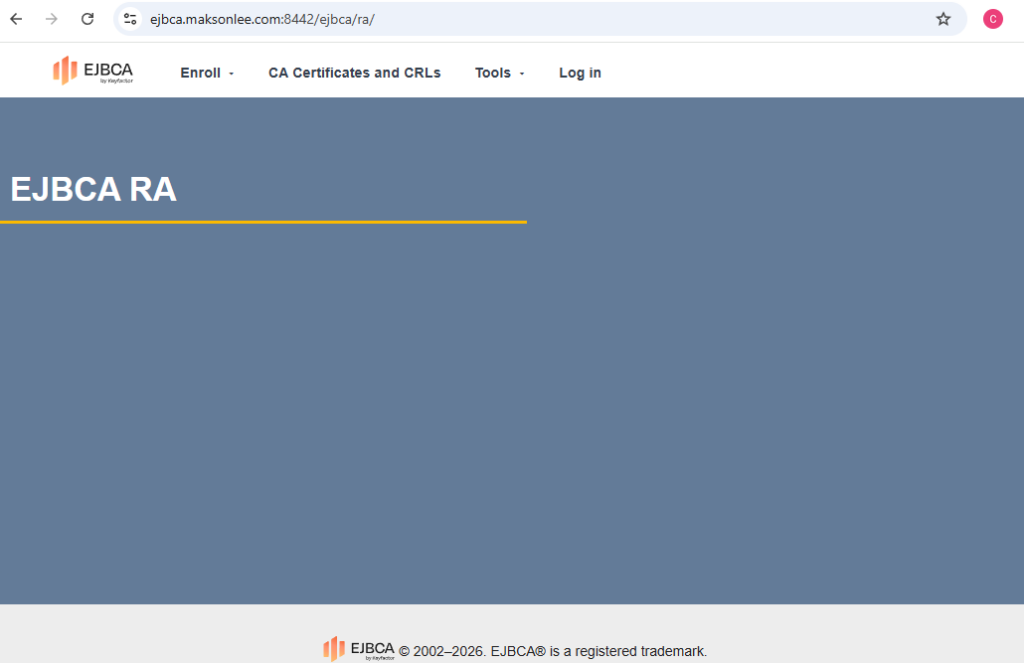Bookmark this page with the star icon

pos(943,19)
